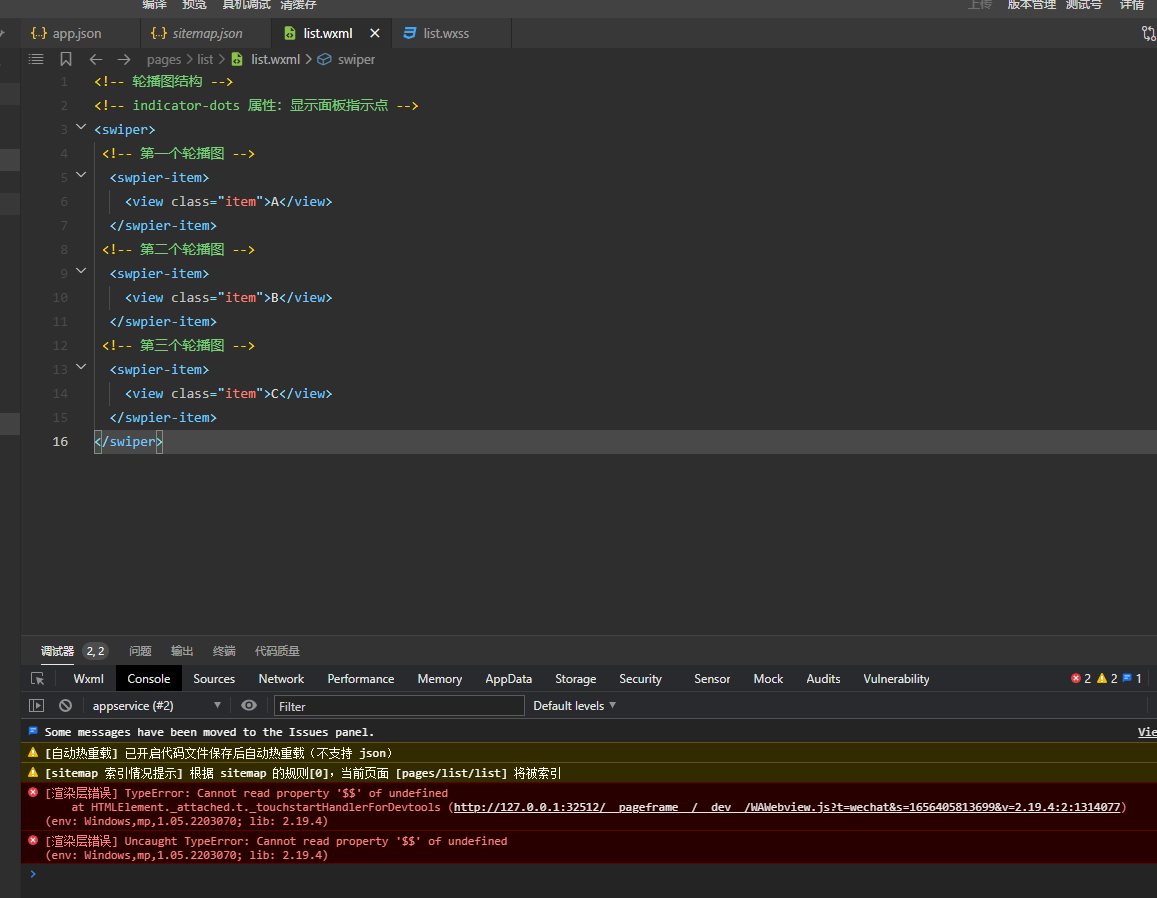Open the appservice (#2) context dropdown
This screenshot has height=898, width=1157.
(x=156, y=705)
